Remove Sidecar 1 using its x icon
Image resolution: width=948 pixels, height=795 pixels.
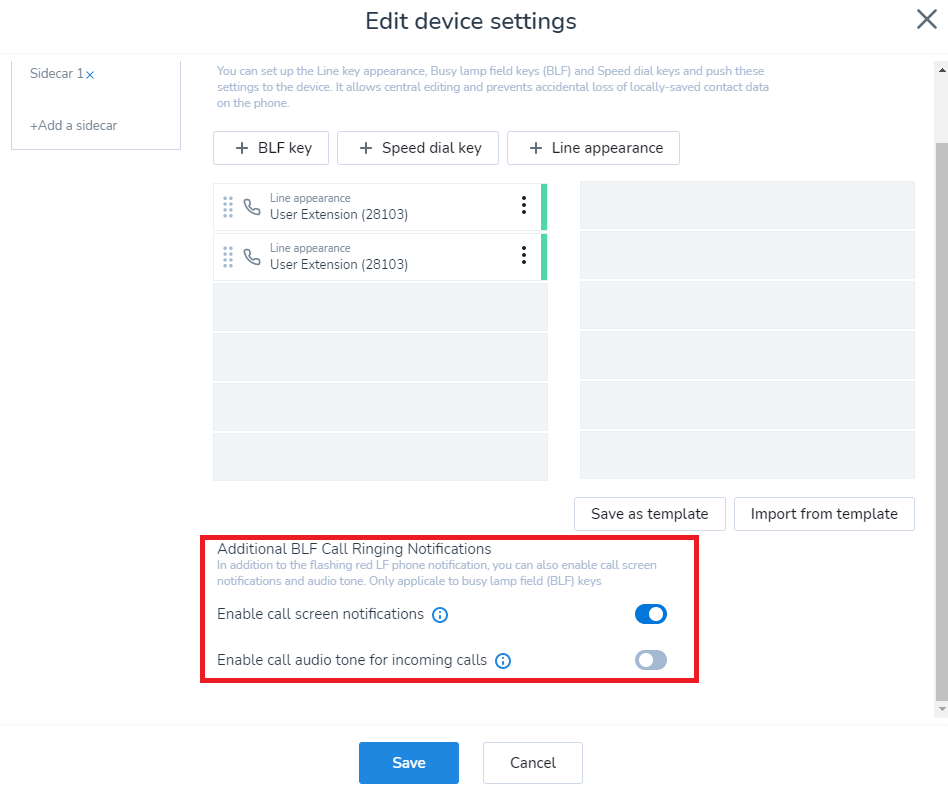tap(90, 75)
